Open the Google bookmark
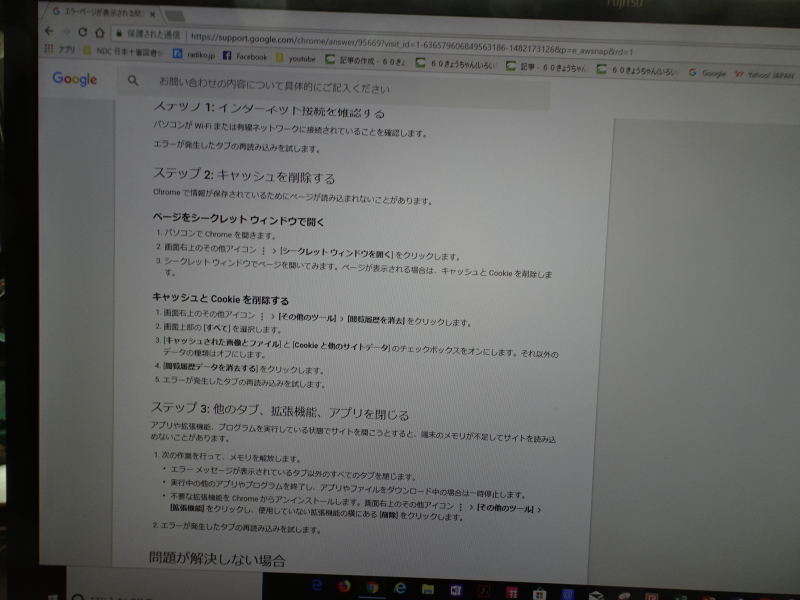Screen dimensions: 800x600 tap(707, 73)
